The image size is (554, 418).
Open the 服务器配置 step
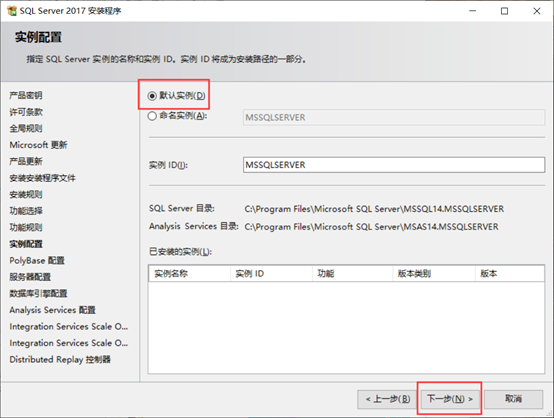[x=30, y=277]
